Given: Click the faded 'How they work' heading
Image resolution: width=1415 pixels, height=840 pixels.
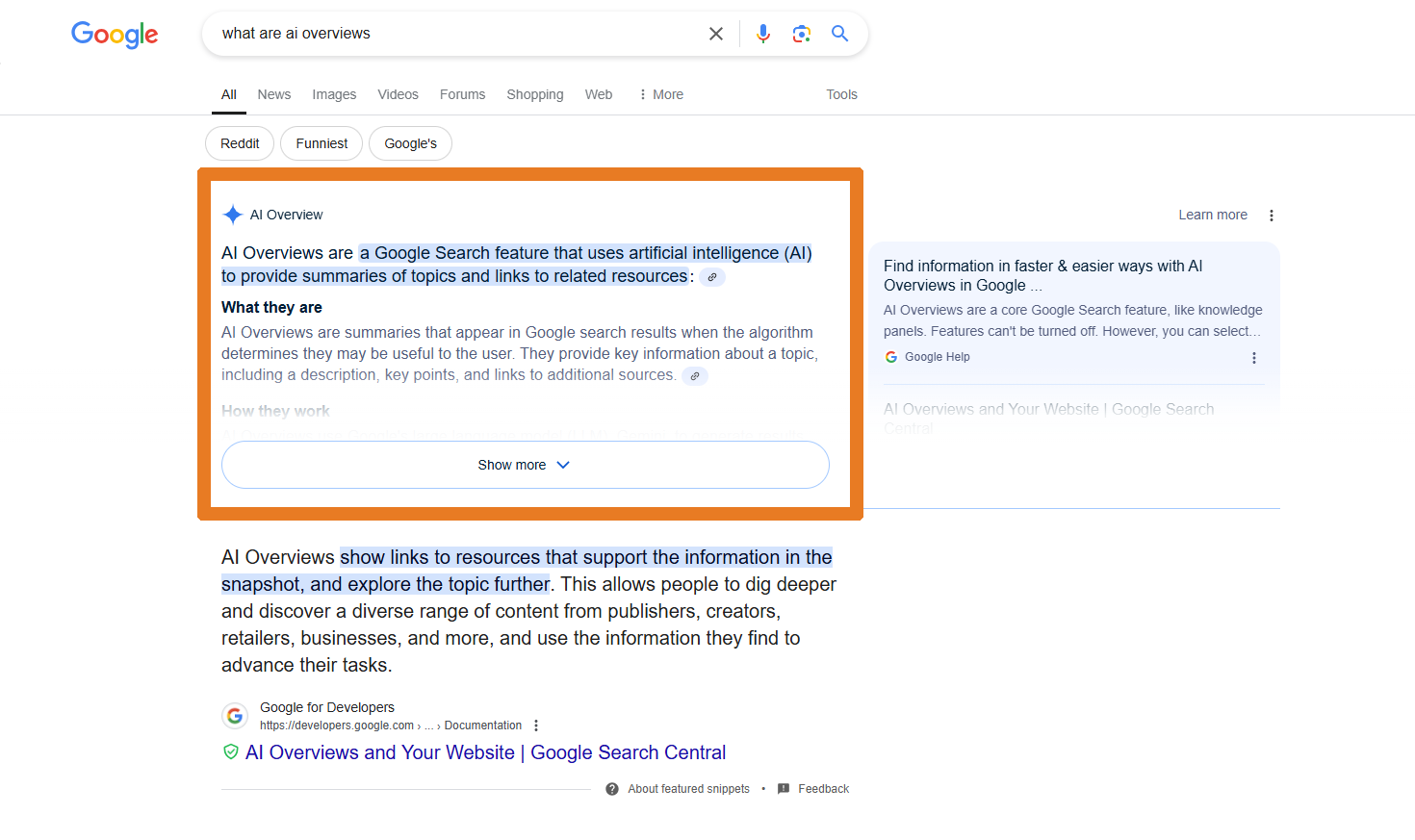Looking at the screenshot, I should point(276,411).
